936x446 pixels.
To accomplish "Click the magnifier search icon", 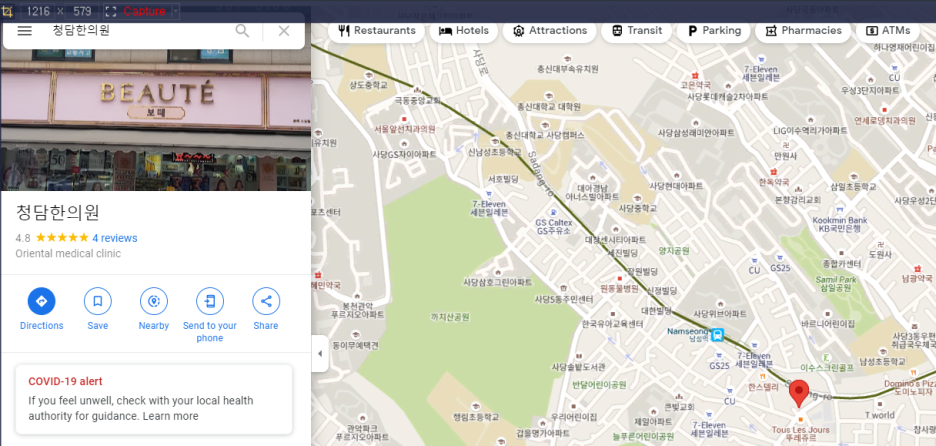I will point(242,30).
